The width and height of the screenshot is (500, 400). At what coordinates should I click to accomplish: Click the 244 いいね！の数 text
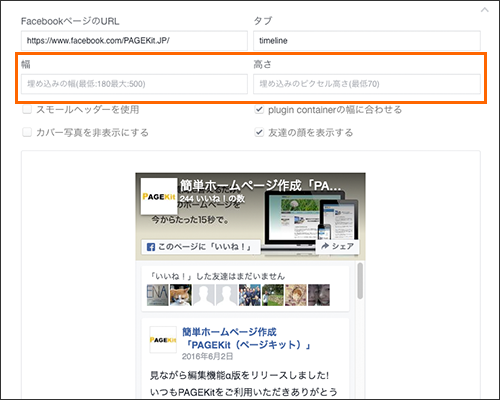[212, 199]
